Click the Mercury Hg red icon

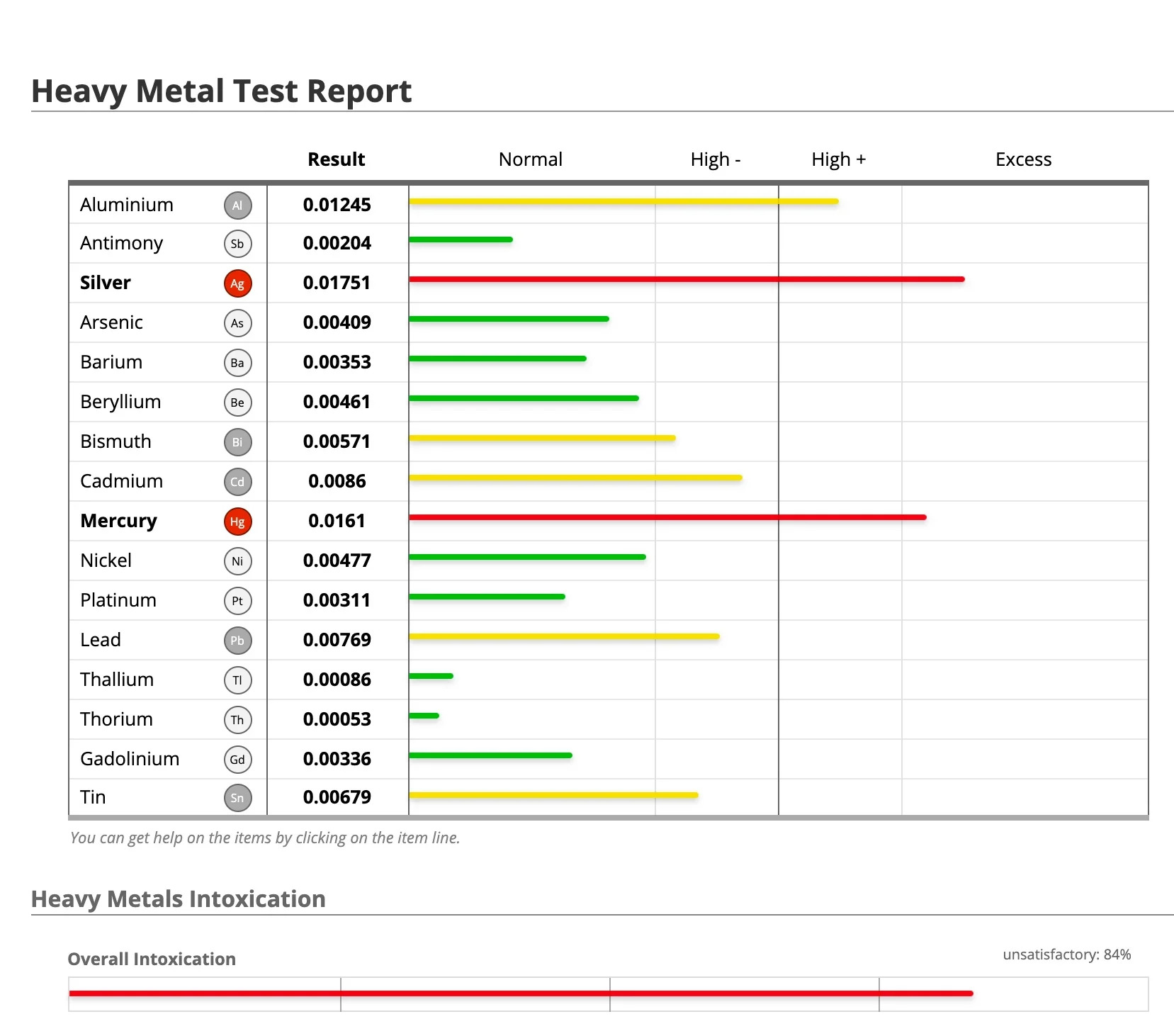click(237, 521)
